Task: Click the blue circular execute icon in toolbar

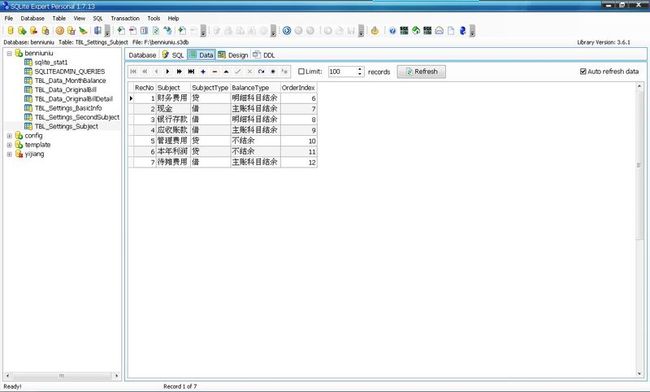Action: [x=286, y=31]
